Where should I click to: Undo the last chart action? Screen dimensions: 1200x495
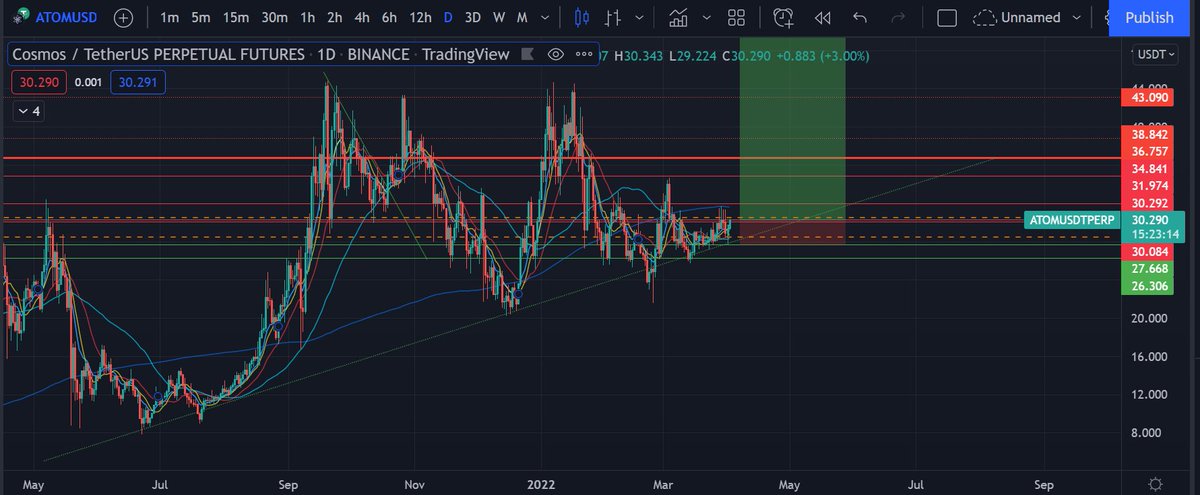click(x=860, y=18)
